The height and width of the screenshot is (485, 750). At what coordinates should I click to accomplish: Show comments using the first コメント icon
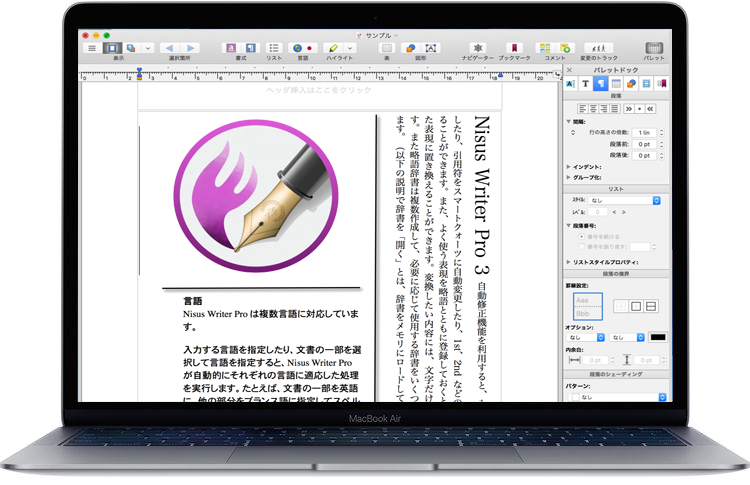point(545,48)
